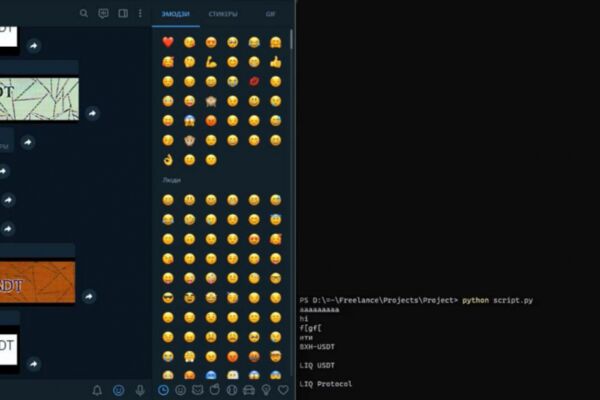Click the 'f[gf[' output line in the terminal

(311, 328)
